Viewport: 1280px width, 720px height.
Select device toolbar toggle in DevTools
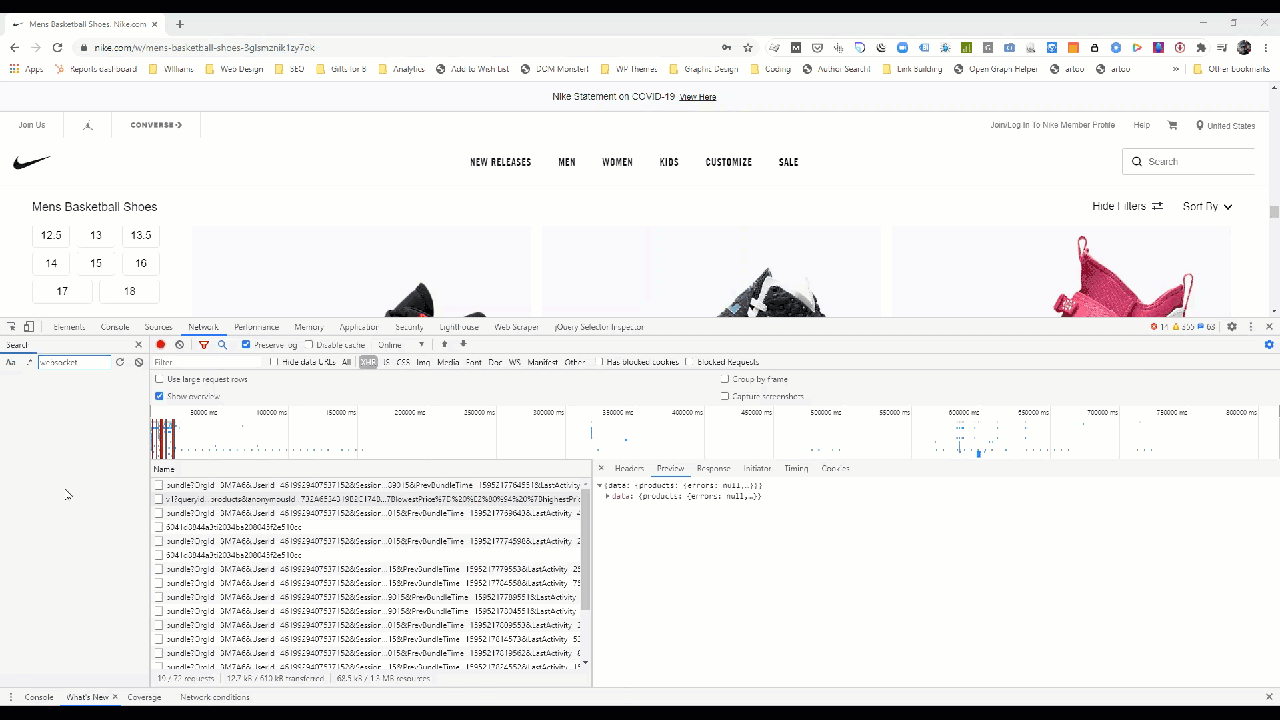pos(28,326)
